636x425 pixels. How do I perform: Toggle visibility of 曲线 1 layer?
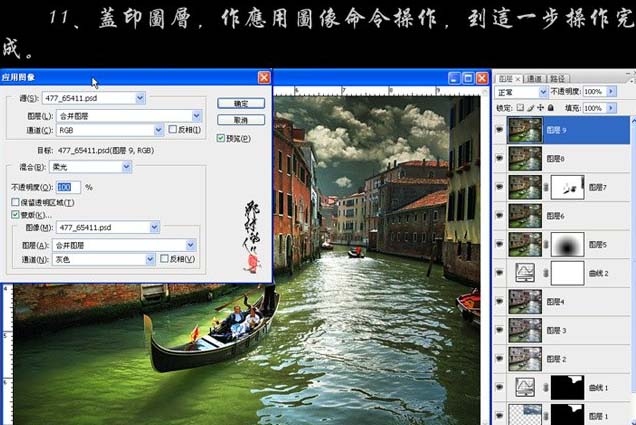tap(499, 387)
